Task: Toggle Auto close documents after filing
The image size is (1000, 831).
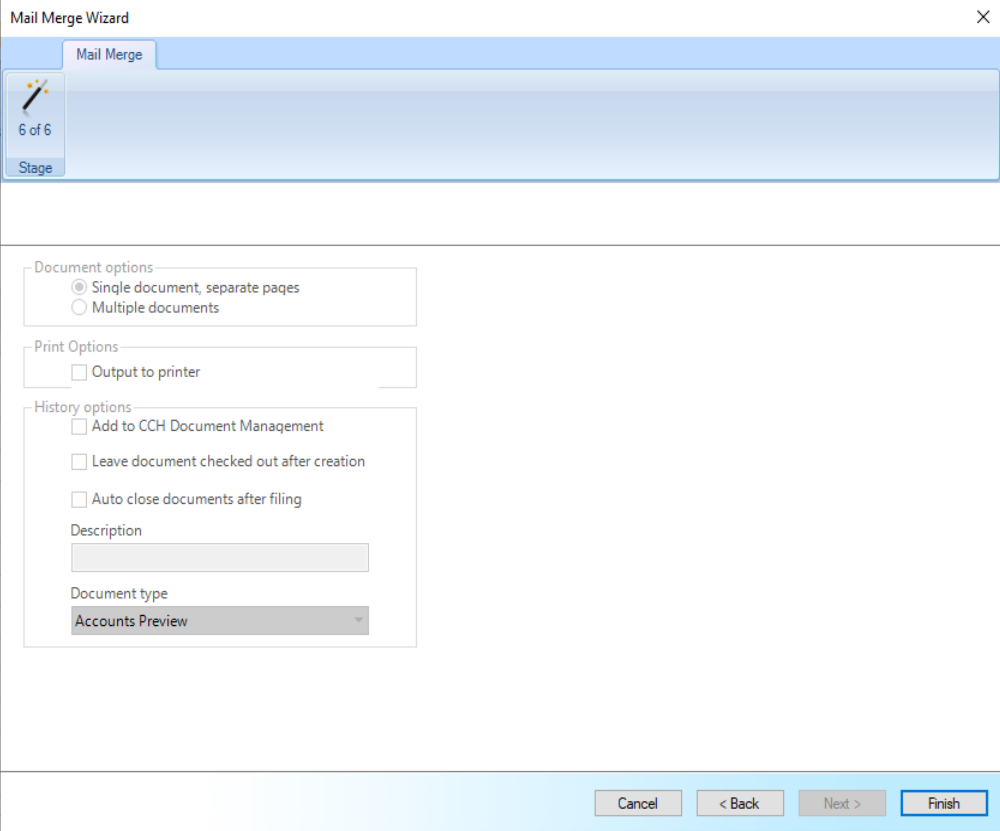Action: click(79, 499)
